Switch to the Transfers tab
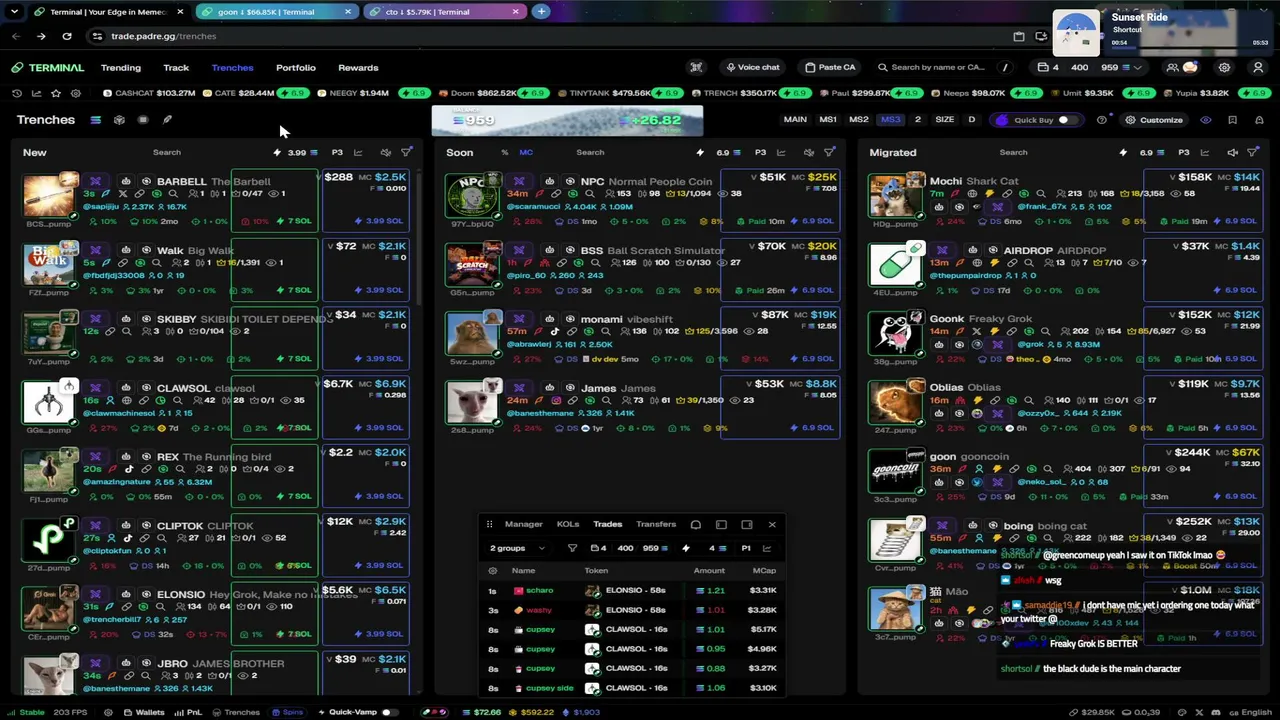This screenshot has height=720, width=1280. [656, 524]
